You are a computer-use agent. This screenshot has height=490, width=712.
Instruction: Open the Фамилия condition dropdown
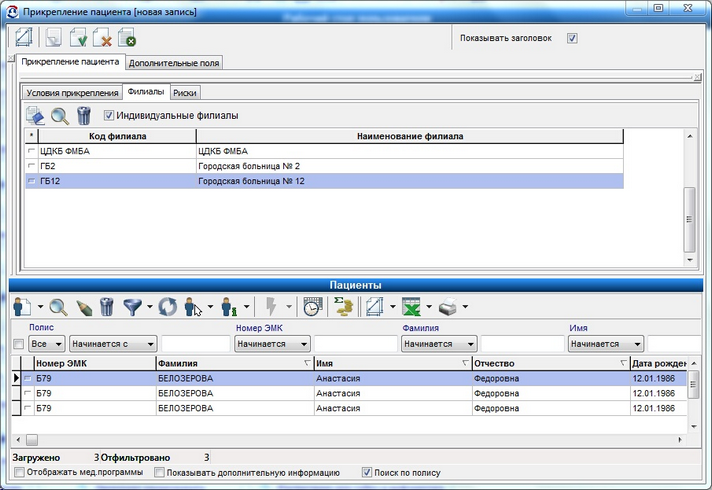click(439, 344)
